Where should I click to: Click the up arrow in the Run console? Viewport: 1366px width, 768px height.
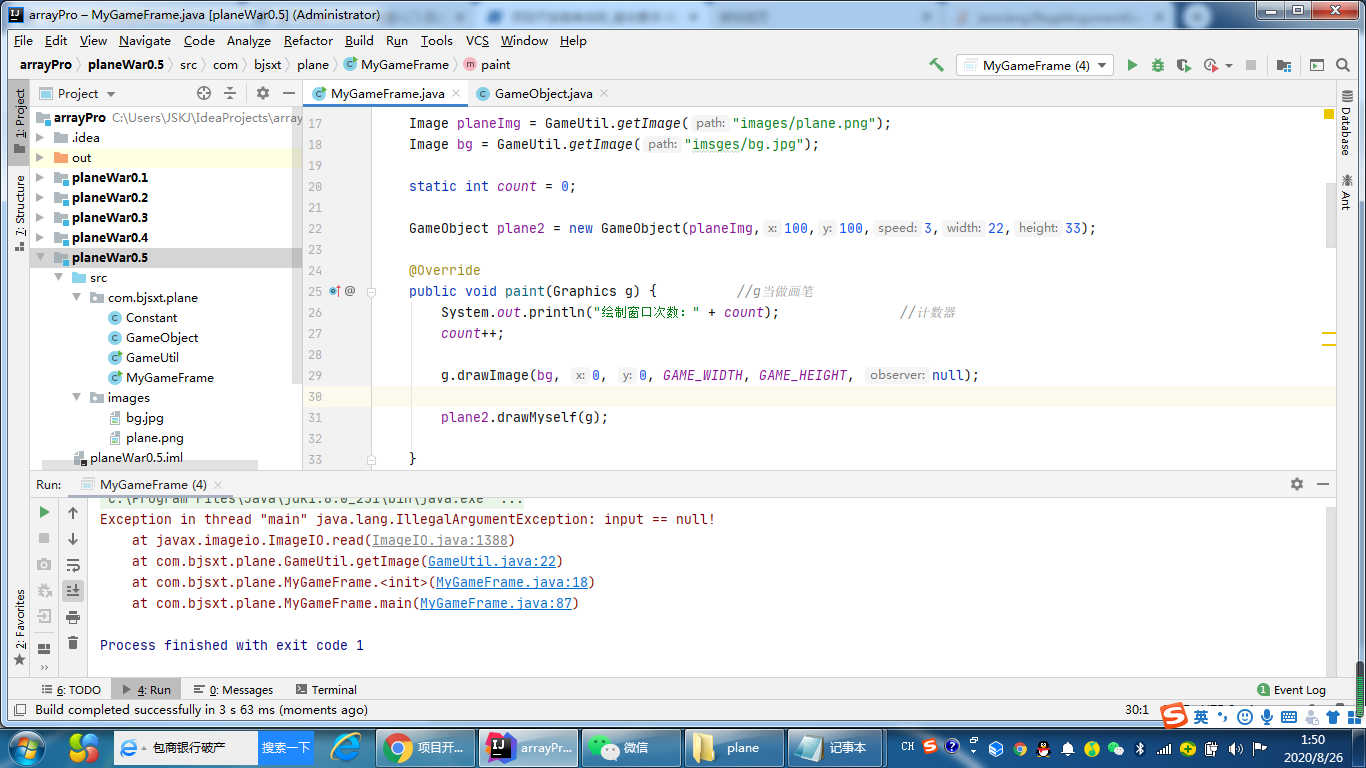tap(73, 513)
